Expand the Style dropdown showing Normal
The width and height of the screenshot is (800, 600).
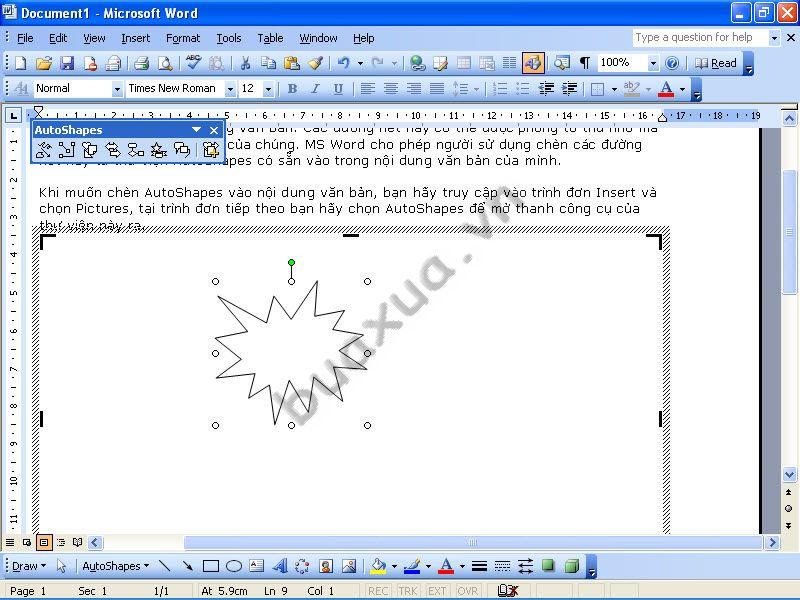coord(117,89)
